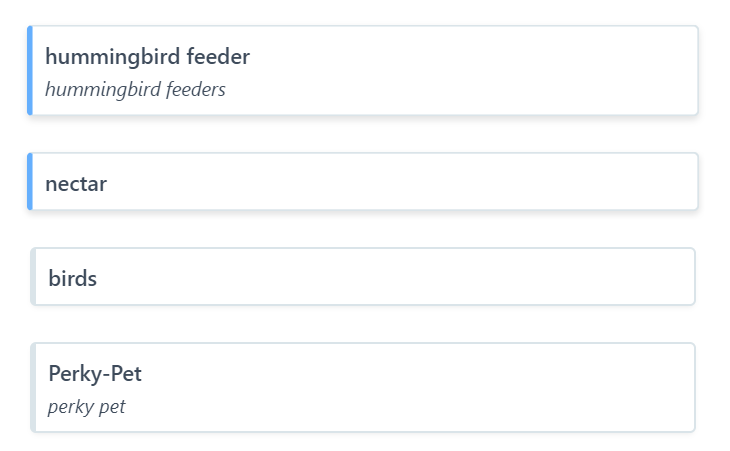The width and height of the screenshot is (730, 451).
Task: Click the "hummingbird feeder" title text
Action: pos(147,57)
